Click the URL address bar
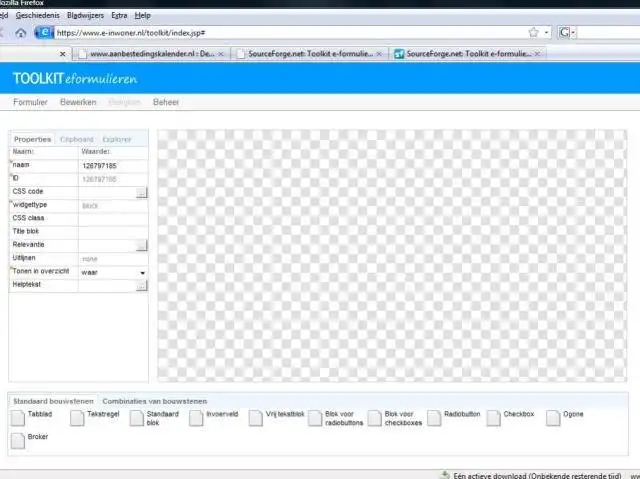640x479 pixels. [290, 33]
